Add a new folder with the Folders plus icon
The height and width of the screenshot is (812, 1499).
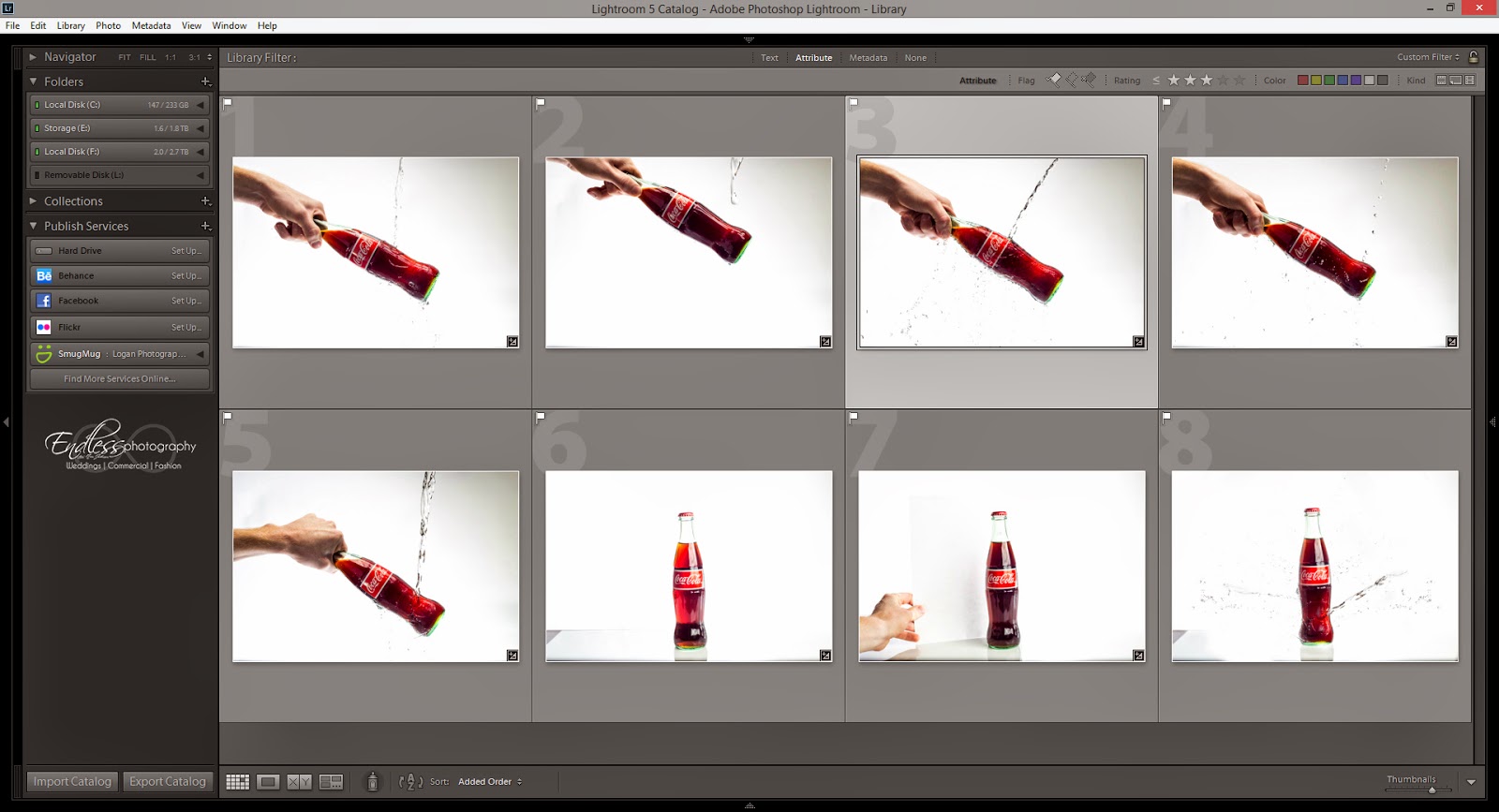coord(206,81)
